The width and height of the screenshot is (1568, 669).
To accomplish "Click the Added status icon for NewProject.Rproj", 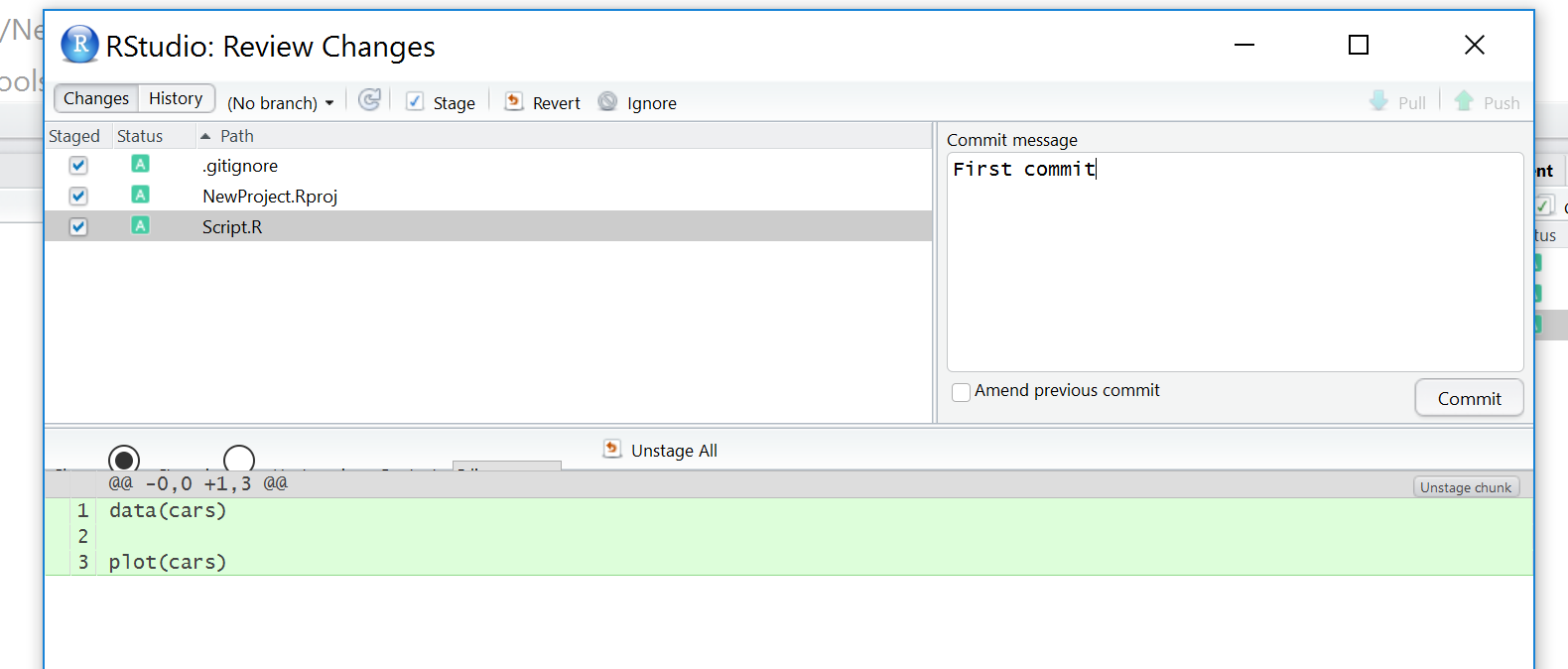I will coord(140,196).
